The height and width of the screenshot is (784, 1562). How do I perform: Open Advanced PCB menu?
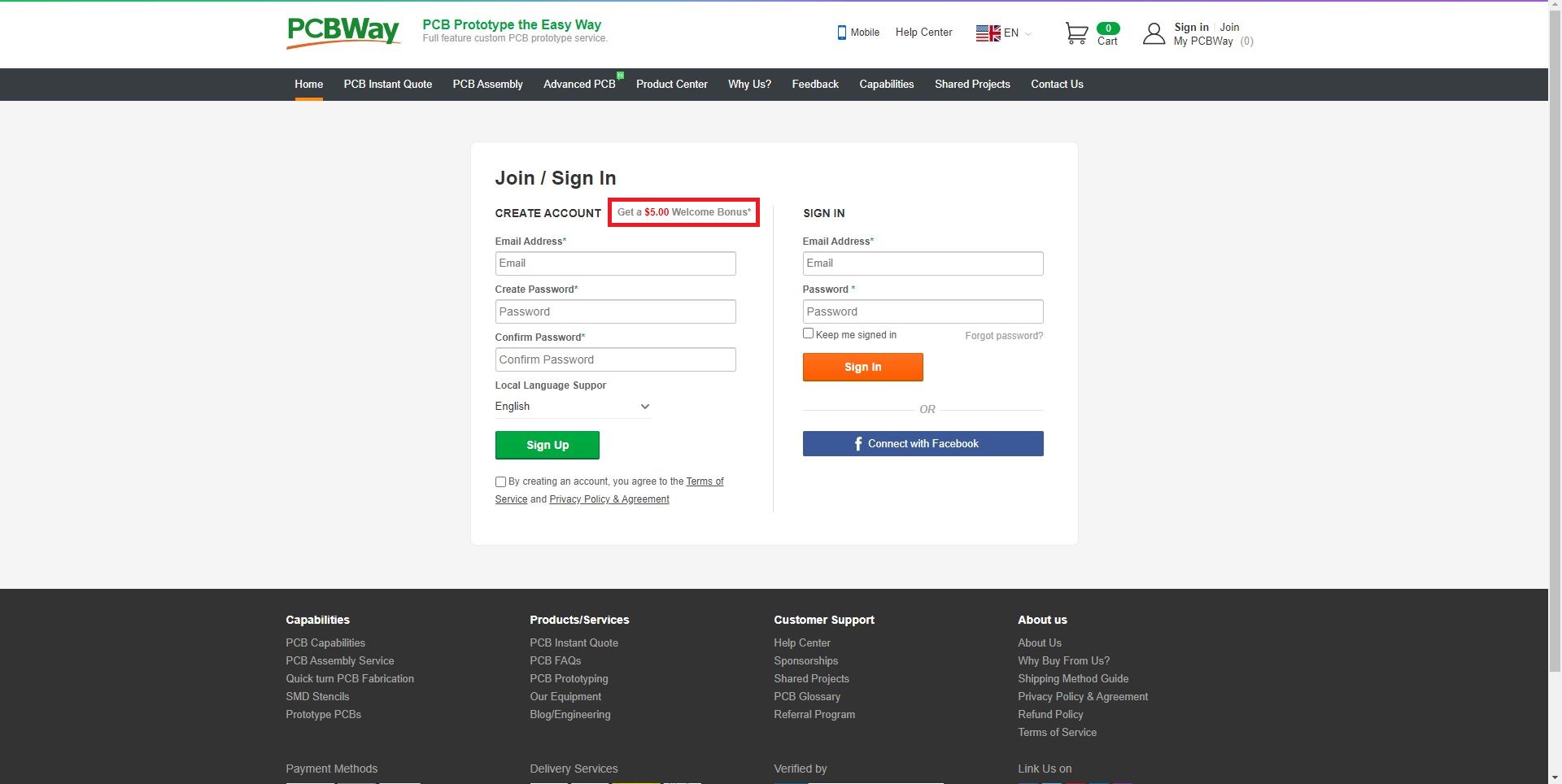(x=579, y=85)
